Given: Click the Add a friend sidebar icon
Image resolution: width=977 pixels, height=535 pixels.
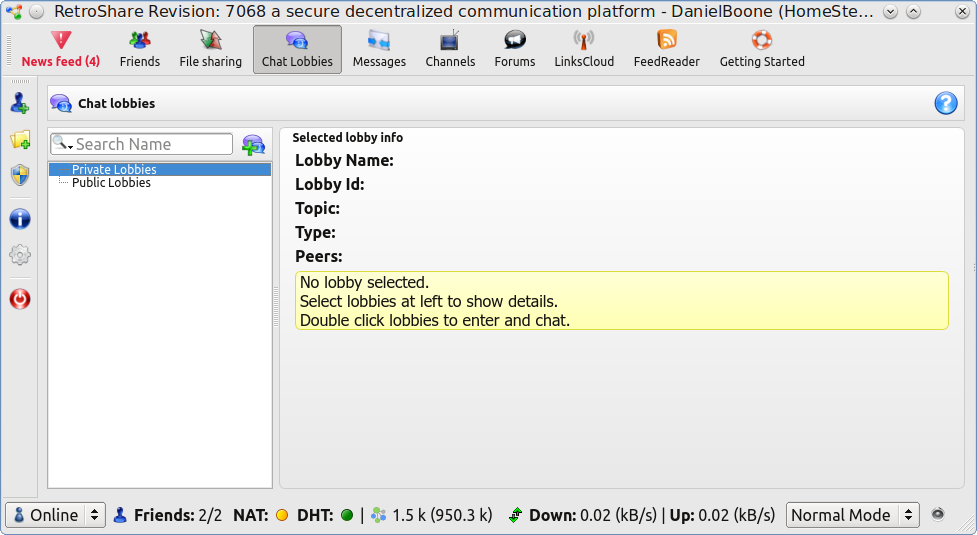Looking at the screenshot, I should click(20, 103).
